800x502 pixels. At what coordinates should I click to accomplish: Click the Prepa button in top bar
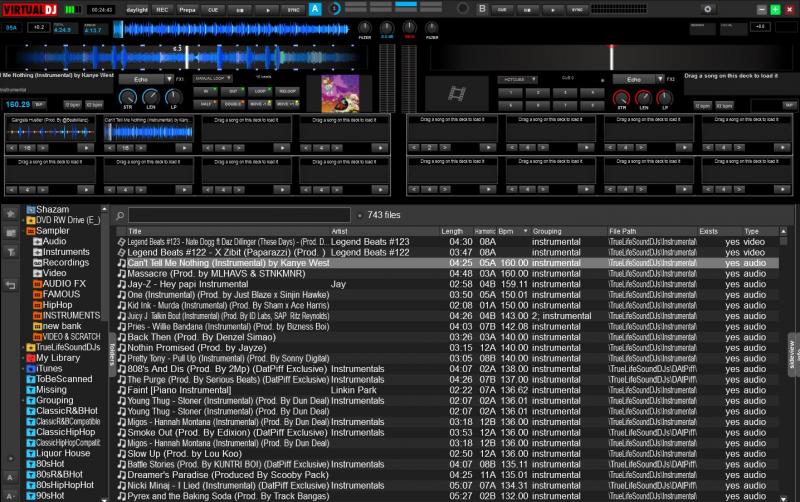[187, 10]
